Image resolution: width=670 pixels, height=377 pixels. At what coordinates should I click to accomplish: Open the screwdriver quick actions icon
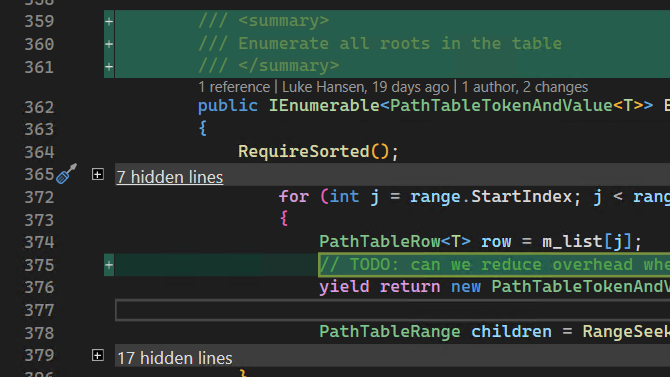point(66,174)
